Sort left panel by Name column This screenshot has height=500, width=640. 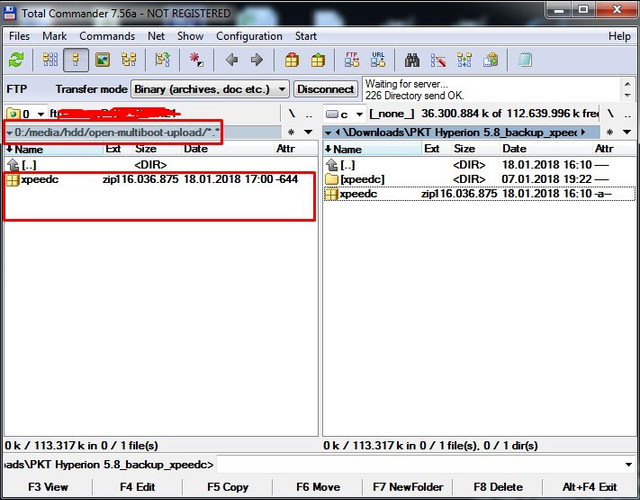coord(54,149)
